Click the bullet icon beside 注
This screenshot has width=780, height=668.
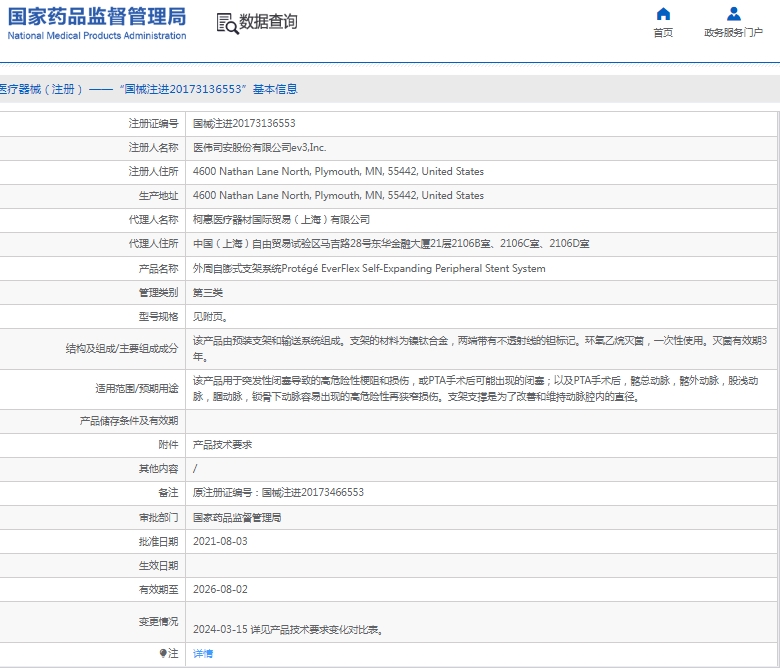[163, 653]
